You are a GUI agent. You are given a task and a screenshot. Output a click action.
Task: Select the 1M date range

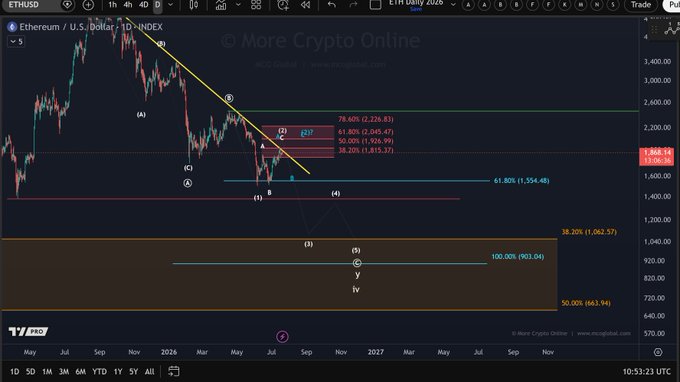coord(47,372)
